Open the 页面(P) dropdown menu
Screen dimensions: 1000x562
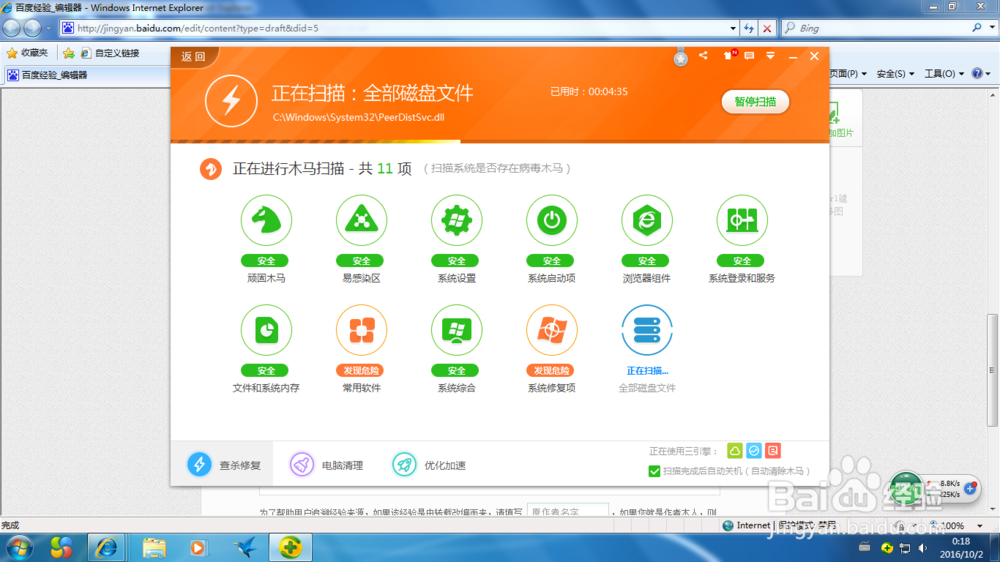point(848,74)
